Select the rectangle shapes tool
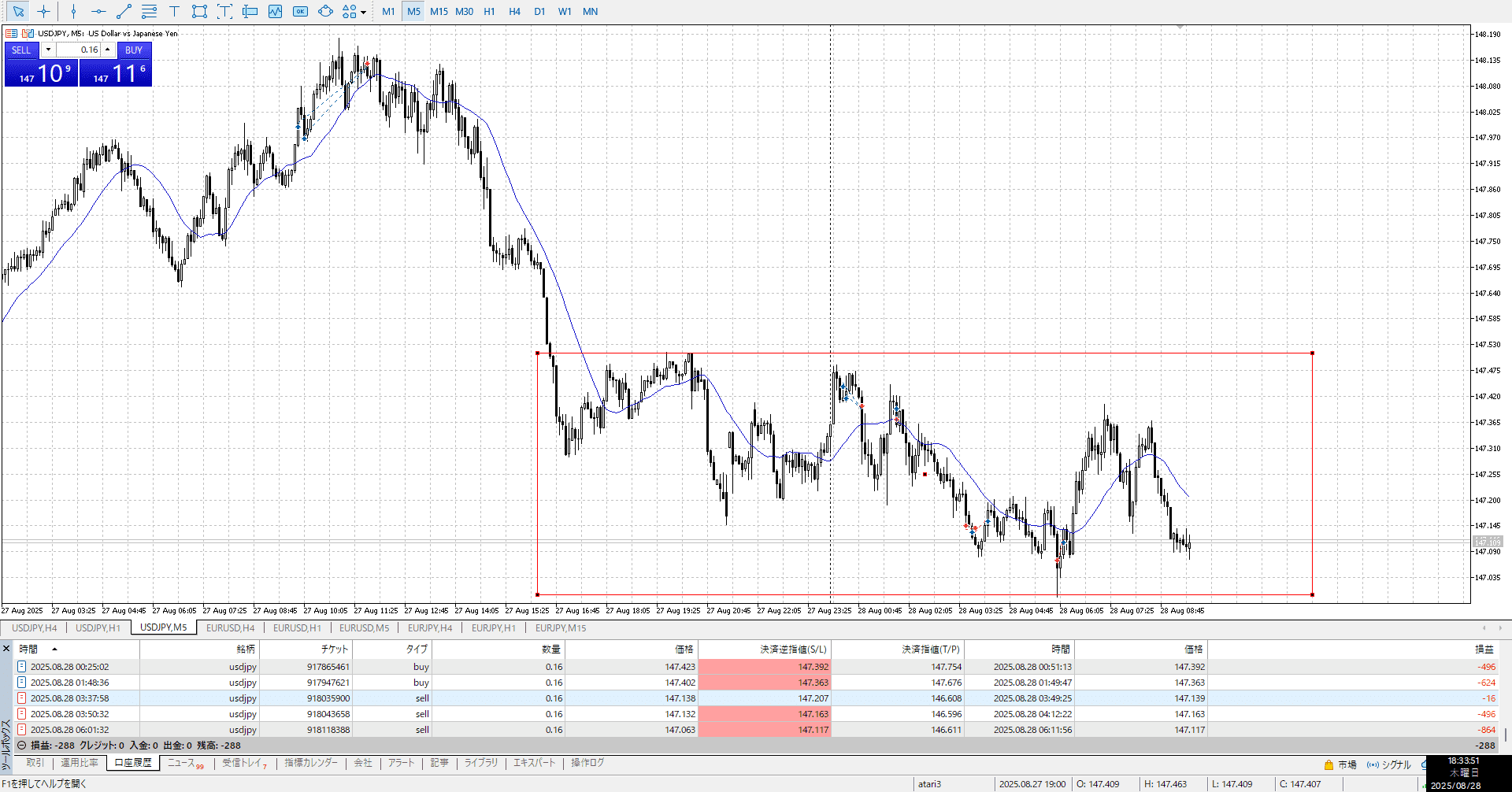 click(x=199, y=11)
